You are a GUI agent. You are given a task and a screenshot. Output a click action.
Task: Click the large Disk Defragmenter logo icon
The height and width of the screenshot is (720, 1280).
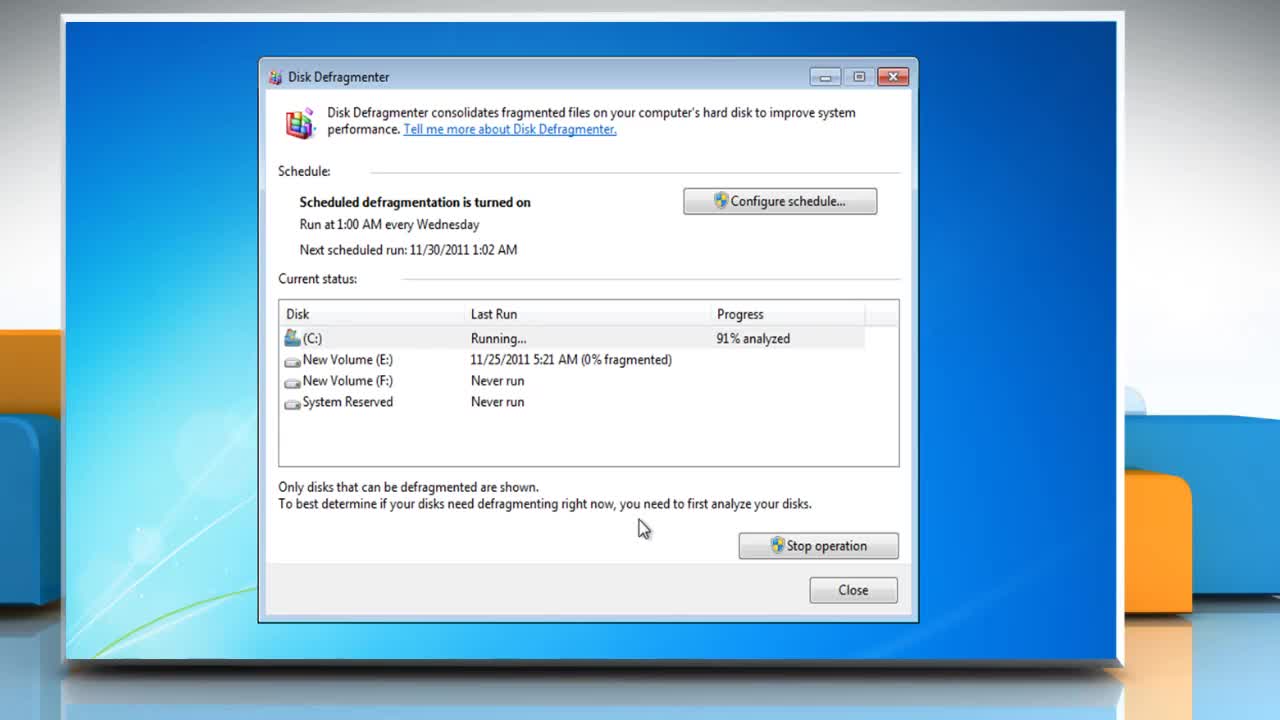[299, 123]
